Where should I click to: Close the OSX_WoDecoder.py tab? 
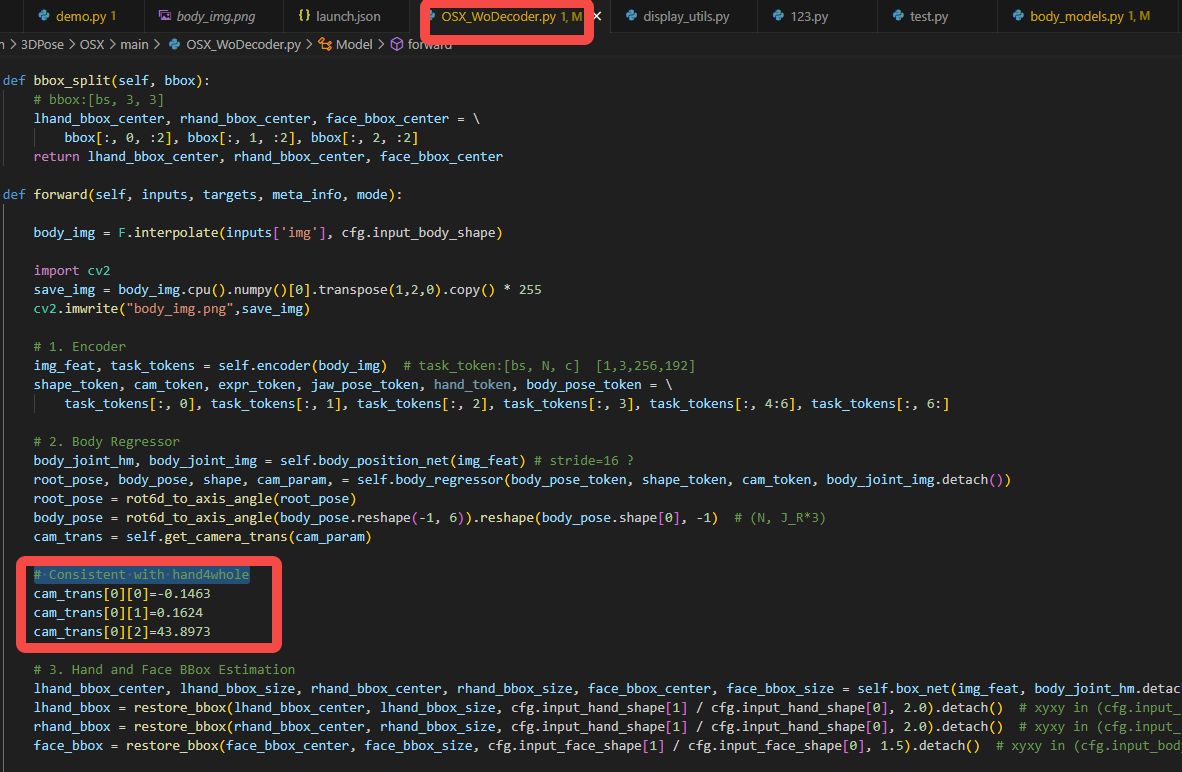click(x=597, y=16)
